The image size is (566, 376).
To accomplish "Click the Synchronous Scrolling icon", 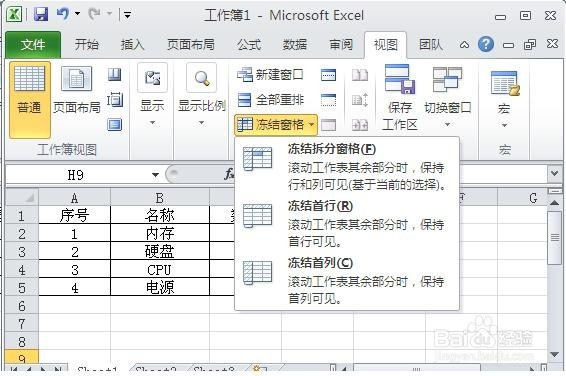I will point(360,100).
